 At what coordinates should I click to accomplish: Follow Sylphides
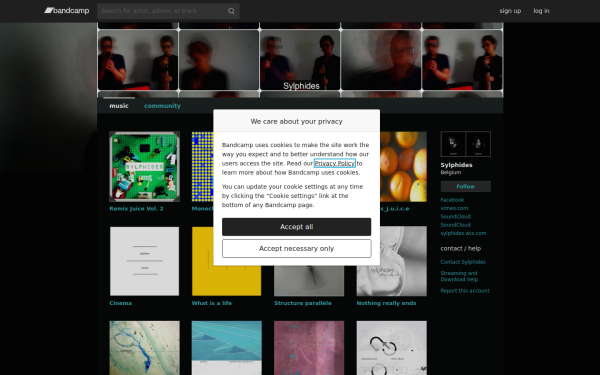(x=465, y=186)
